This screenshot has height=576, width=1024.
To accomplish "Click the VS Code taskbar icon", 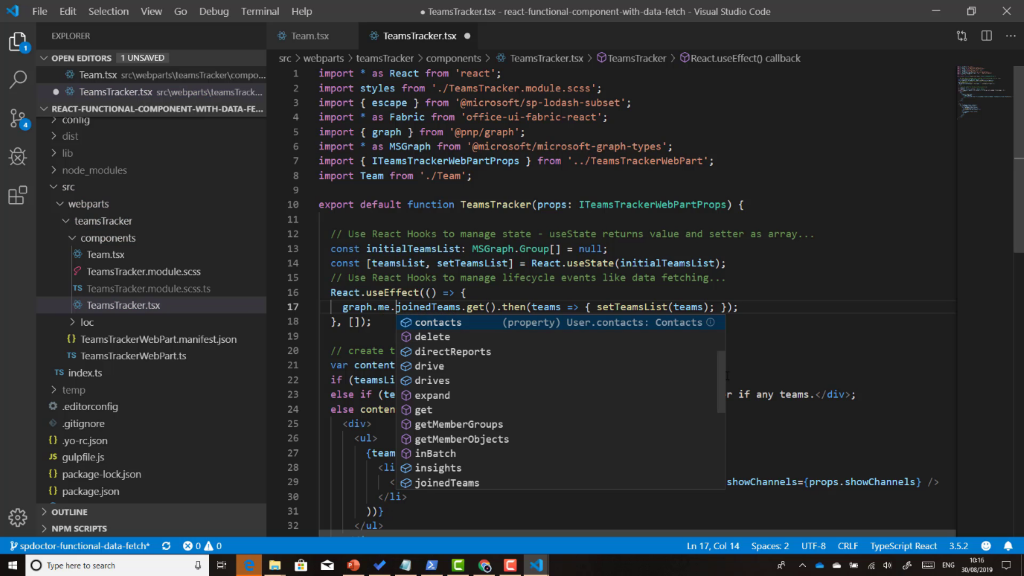I will pos(536,565).
